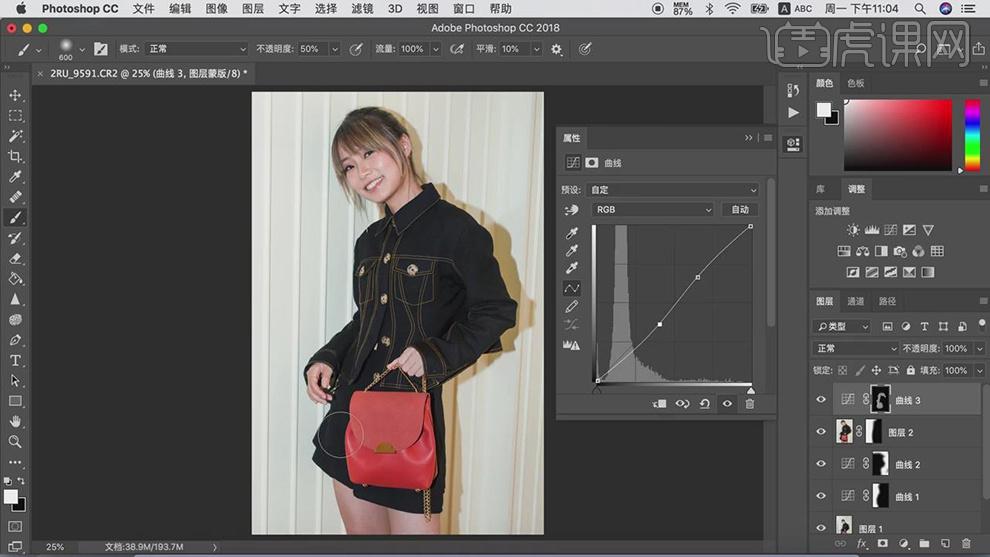This screenshot has height=557, width=990.
Task: Select the Rectangular Marquee tool
Action: tap(15, 116)
